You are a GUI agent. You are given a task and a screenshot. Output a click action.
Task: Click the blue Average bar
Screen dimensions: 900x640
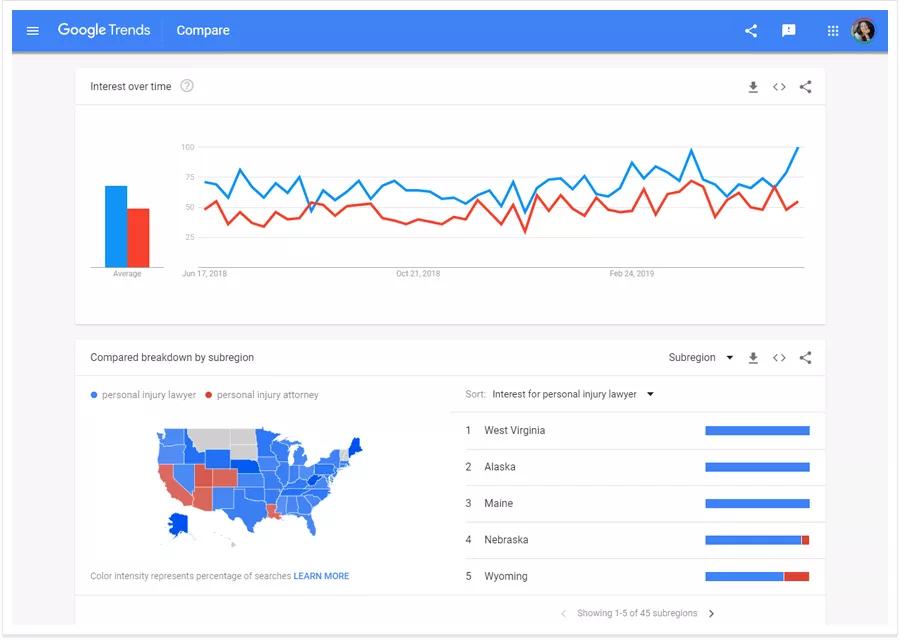pyautogui.click(x=116, y=227)
